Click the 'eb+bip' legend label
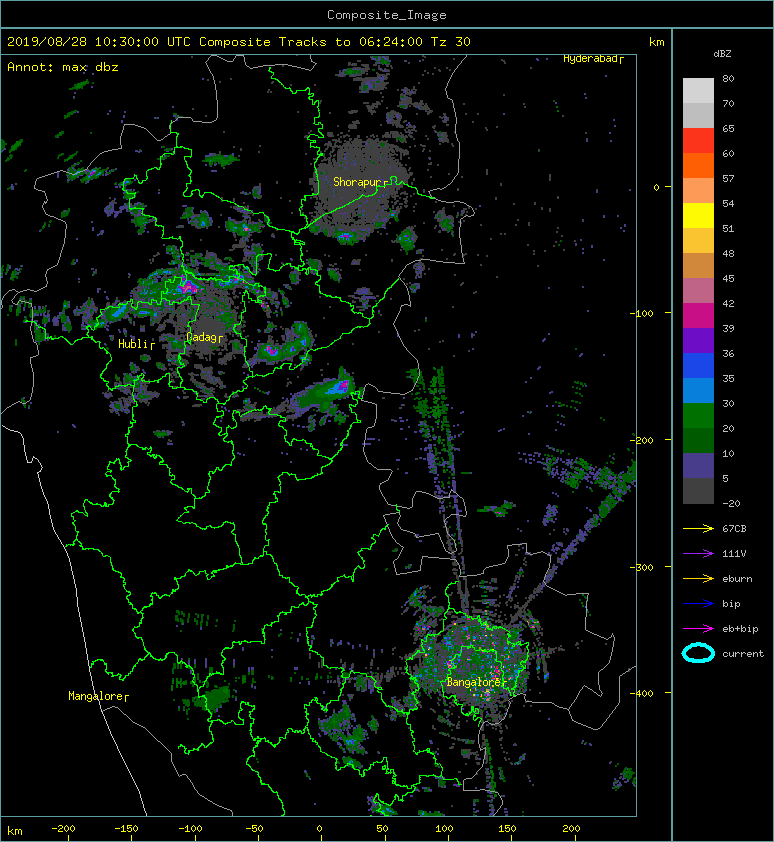This screenshot has width=774, height=842. pos(741,629)
